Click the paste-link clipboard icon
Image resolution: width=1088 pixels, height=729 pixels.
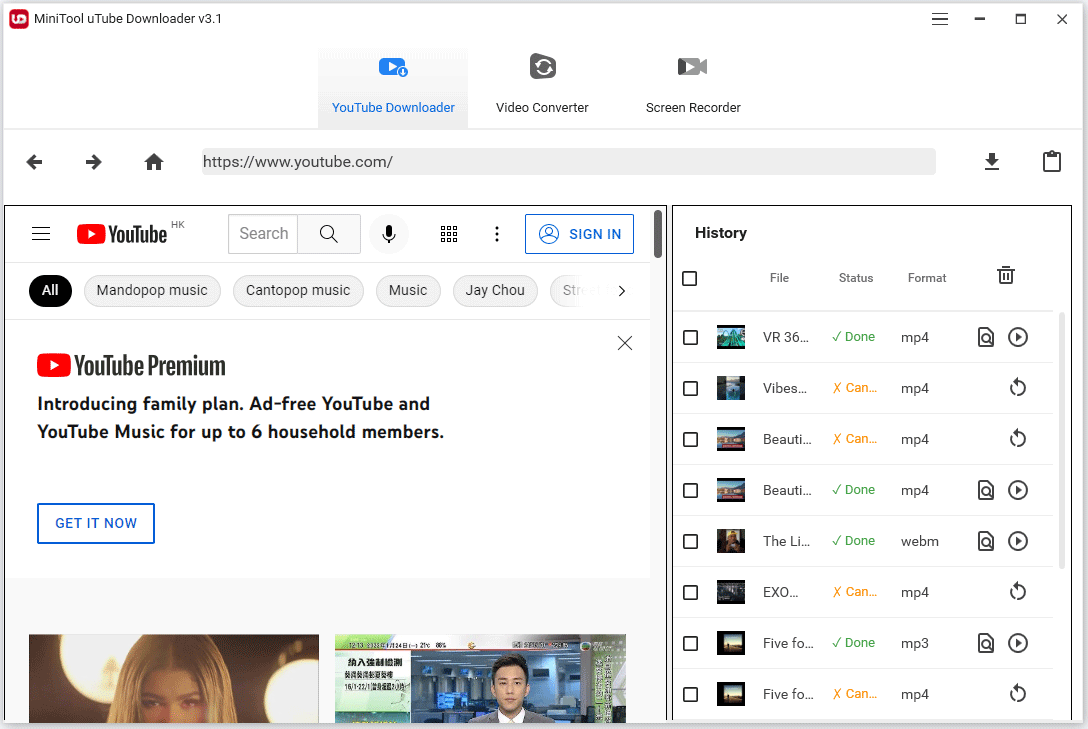(x=1052, y=161)
